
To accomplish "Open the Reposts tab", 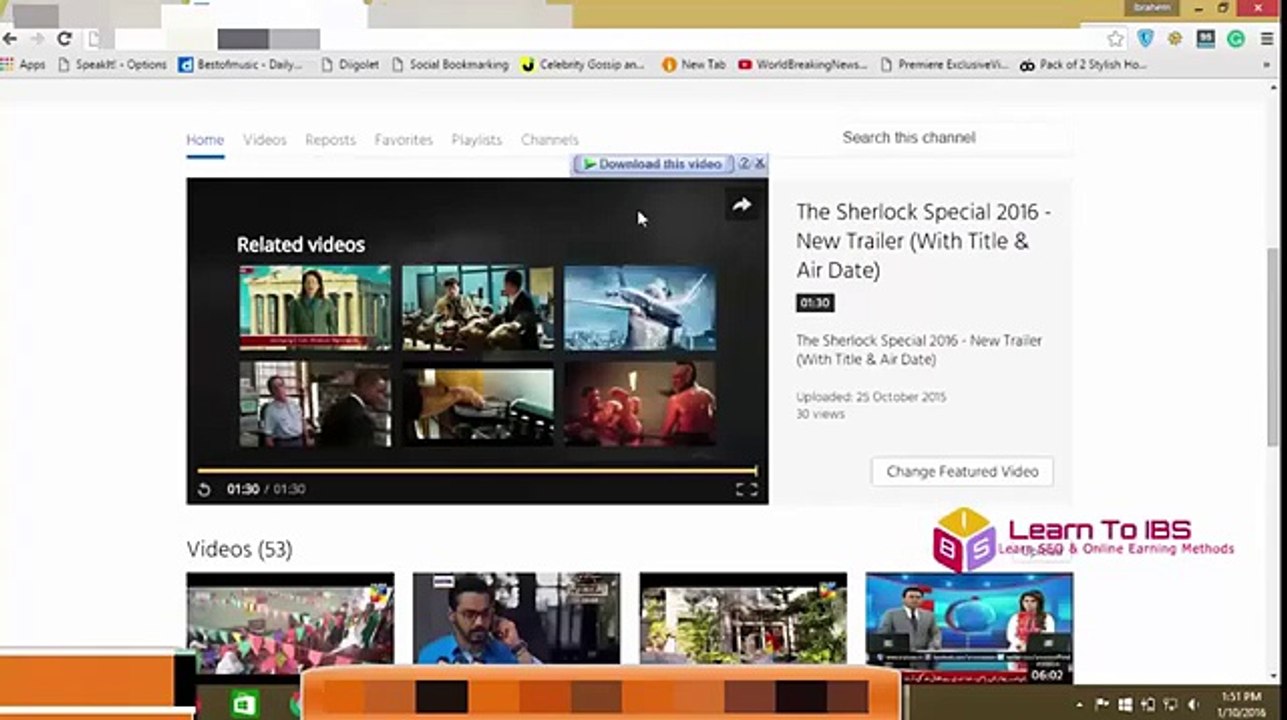I will (x=330, y=140).
